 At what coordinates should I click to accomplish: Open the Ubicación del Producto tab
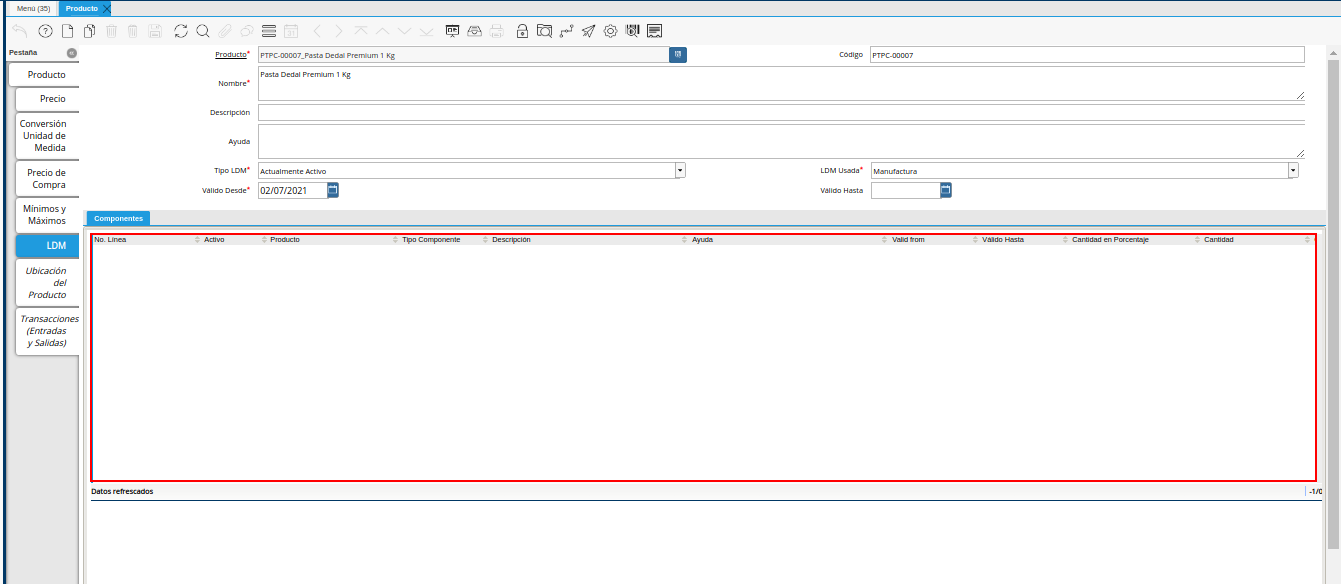coord(47,283)
